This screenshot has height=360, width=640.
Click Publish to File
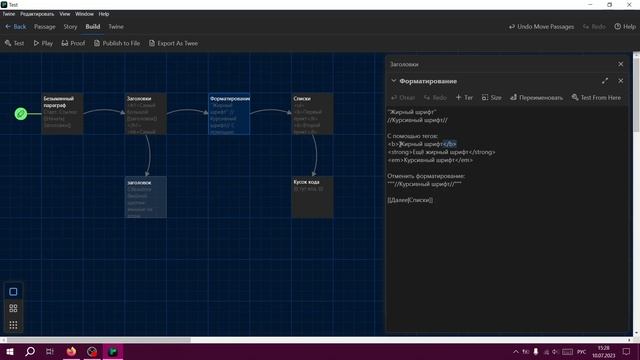tap(117, 43)
